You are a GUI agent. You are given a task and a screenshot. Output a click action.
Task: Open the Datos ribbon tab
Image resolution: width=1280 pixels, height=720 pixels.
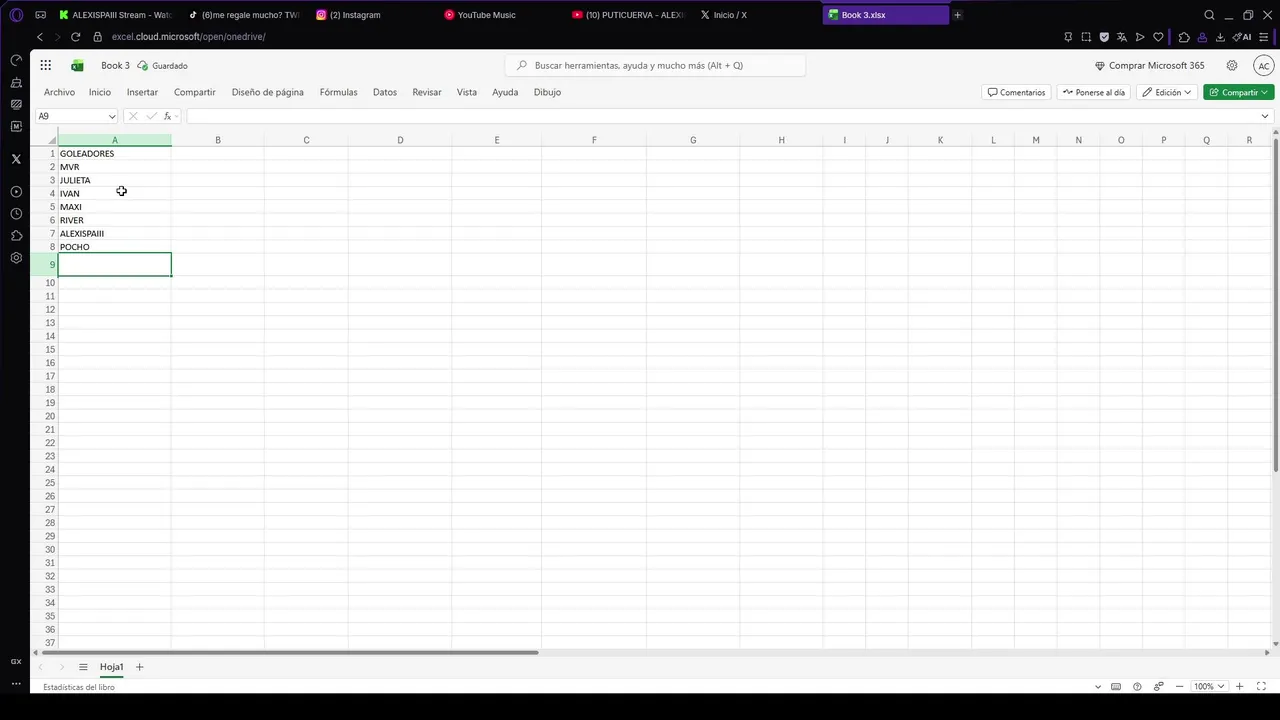(385, 92)
